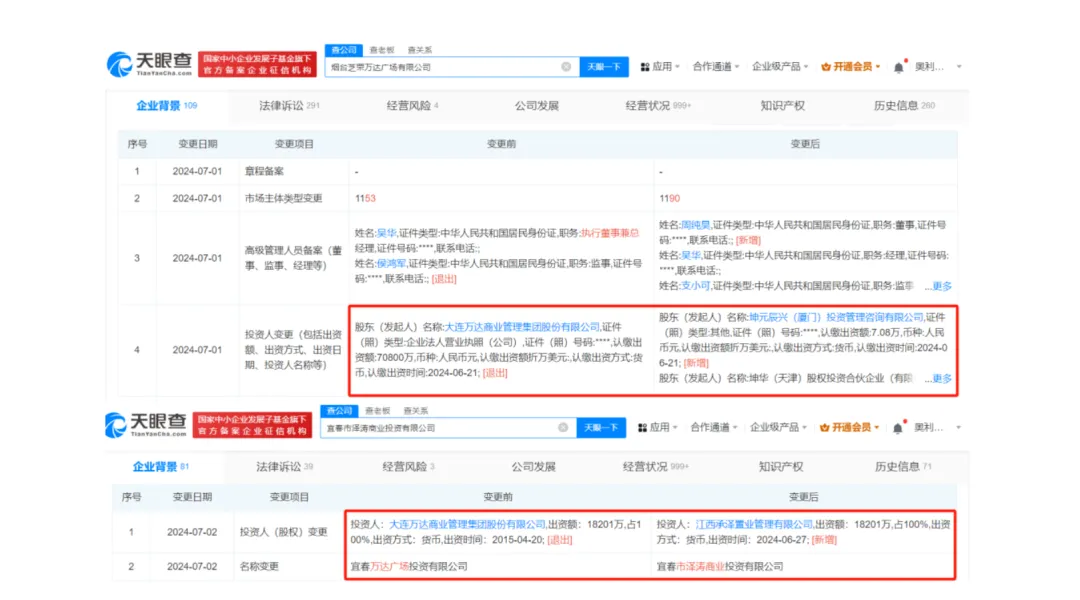
Task: Open 开通会员 menu in the 烟台芝罘 page header
Action: [851, 67]
